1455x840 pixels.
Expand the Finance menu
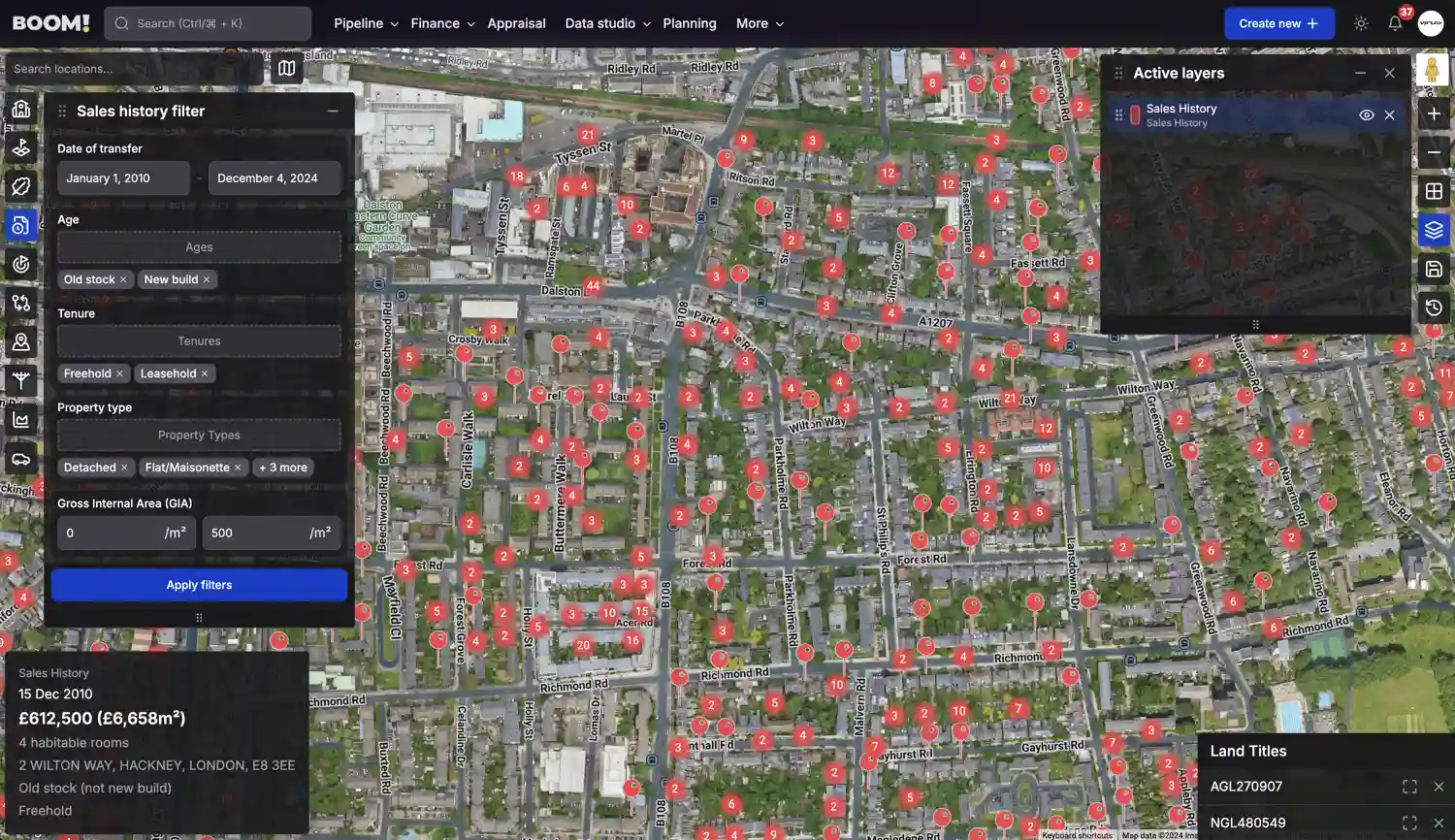442,23
